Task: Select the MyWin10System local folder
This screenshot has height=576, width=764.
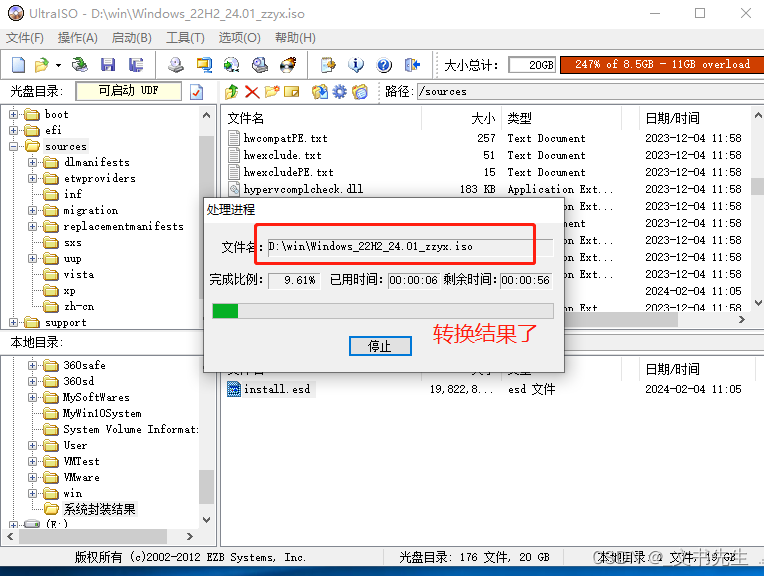Action: tap(102, 413)
